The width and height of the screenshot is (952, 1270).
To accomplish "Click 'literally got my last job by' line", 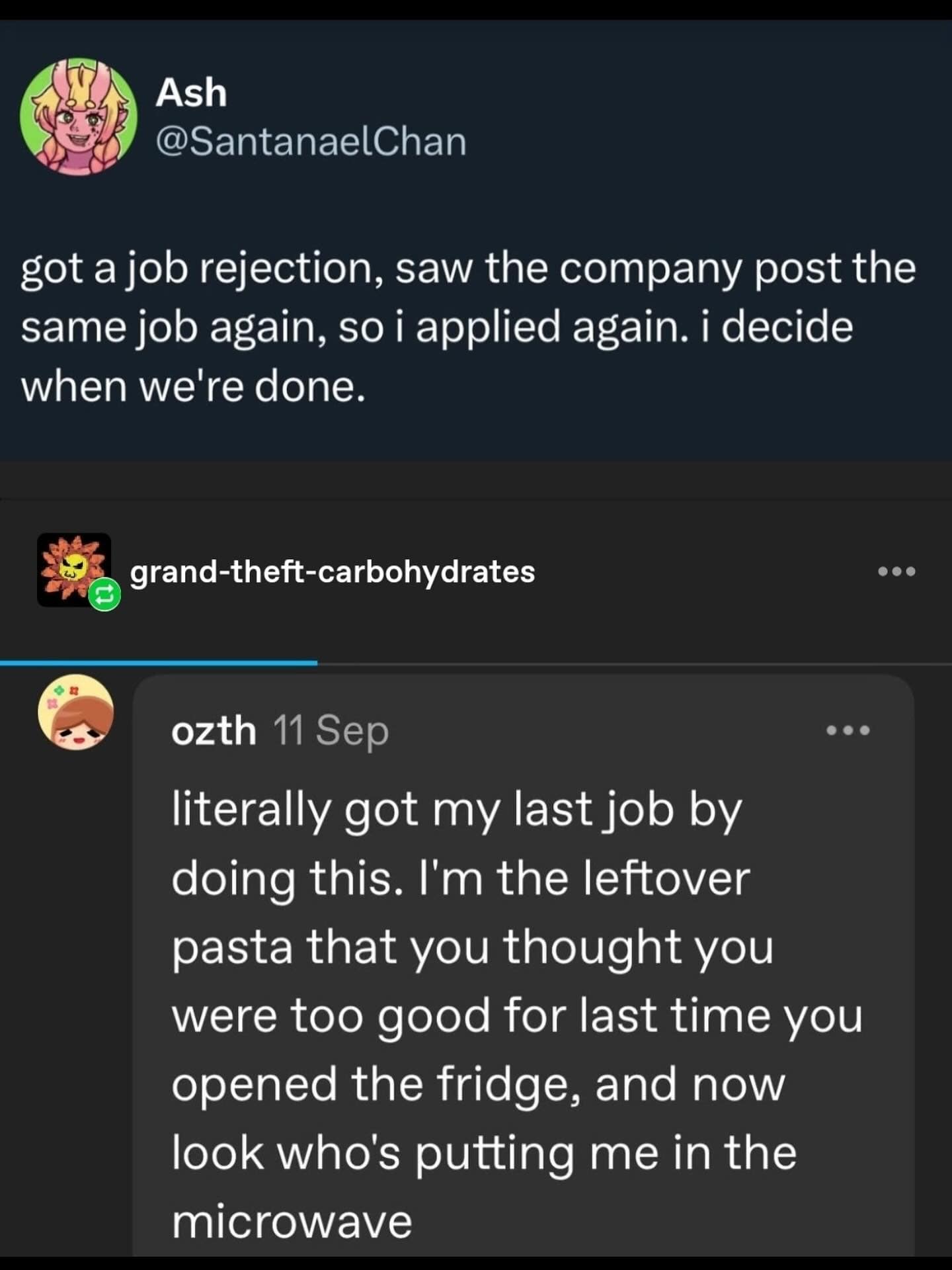I will tap(457, 810).
